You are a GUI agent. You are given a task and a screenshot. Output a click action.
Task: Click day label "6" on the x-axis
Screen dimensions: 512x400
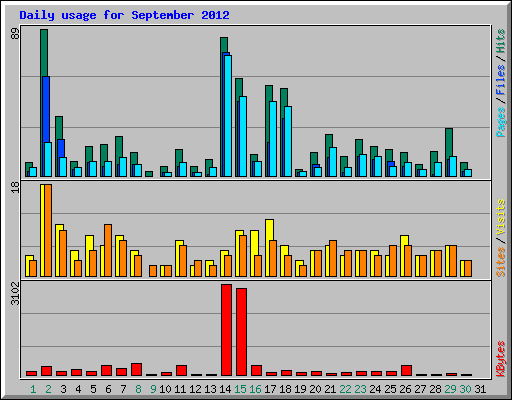click(108, 389)
